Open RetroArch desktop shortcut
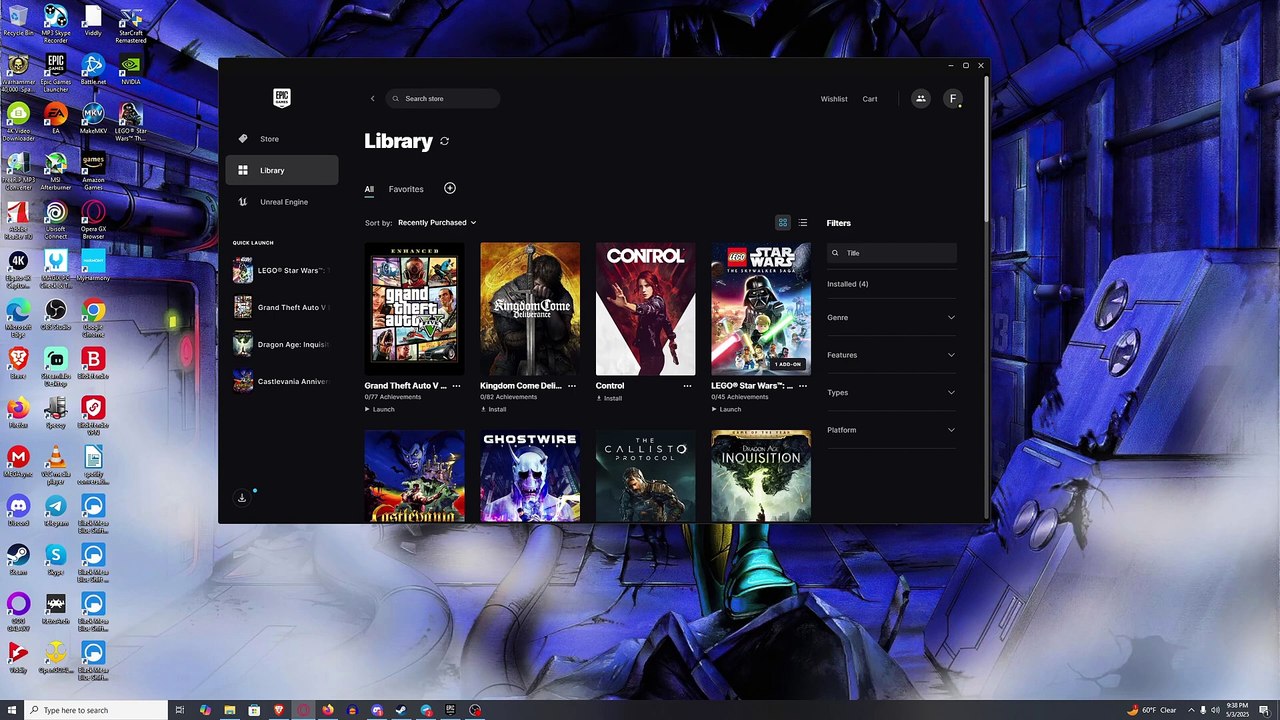1280x720 pixels. 56,608
